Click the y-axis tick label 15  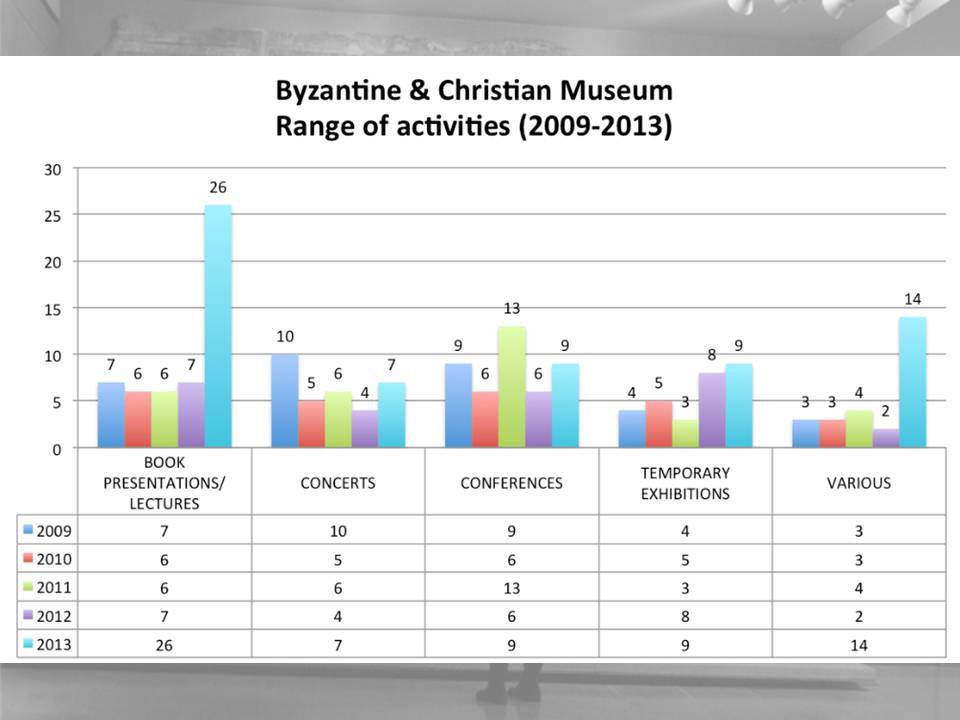coord(53,310)
